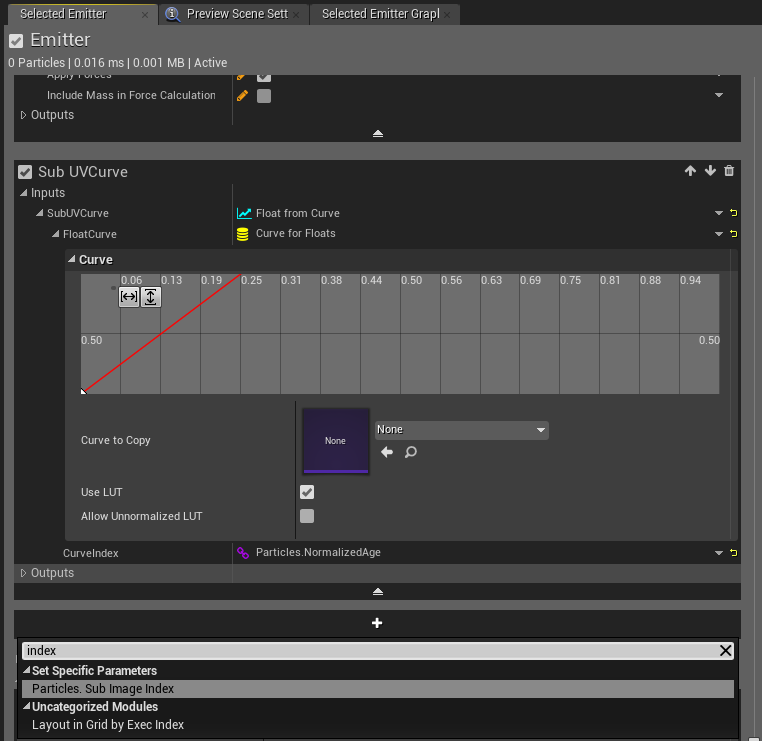Collapse Uncategorized Modules category
The width and height of the screenshot is (762, 741).
click(x=27, y=707)
